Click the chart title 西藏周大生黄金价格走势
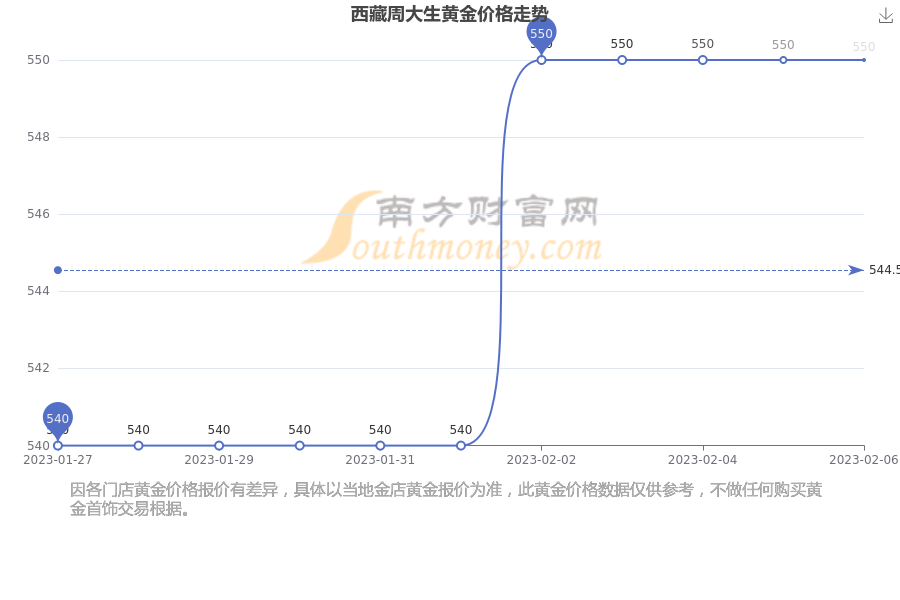Viewport: 900px width, 600px height. (449, 14)
